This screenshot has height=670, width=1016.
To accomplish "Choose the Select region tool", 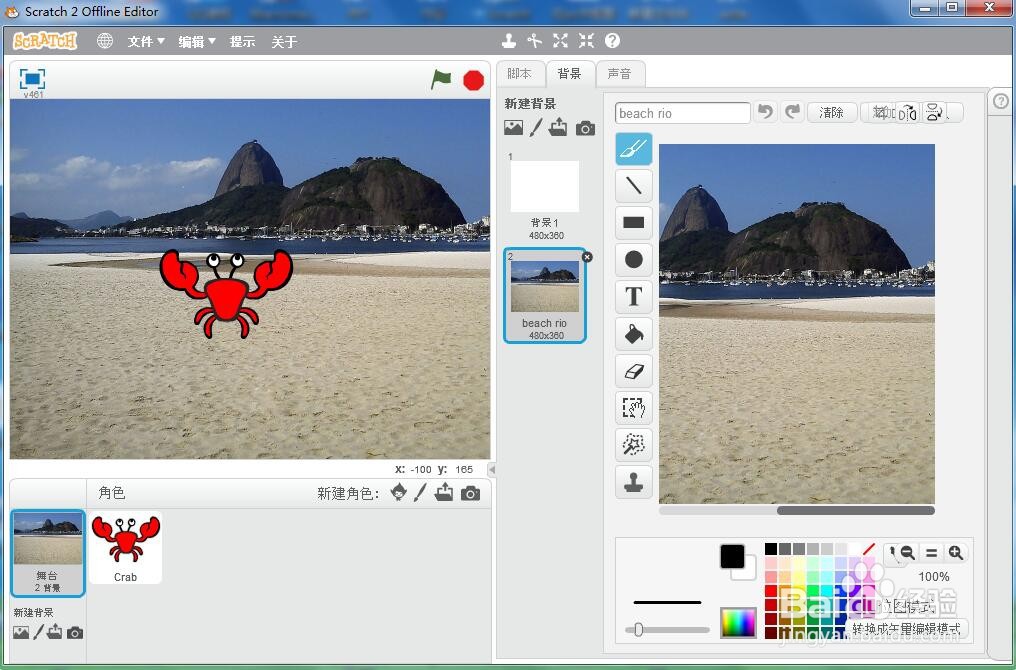I will point(633,408).
